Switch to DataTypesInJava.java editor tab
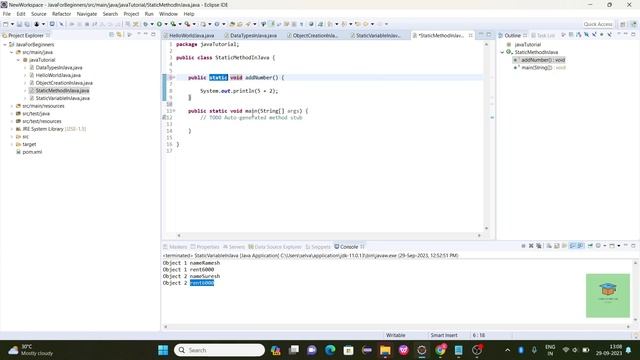This screenshot has width=640, height=360. pos(253,36)
